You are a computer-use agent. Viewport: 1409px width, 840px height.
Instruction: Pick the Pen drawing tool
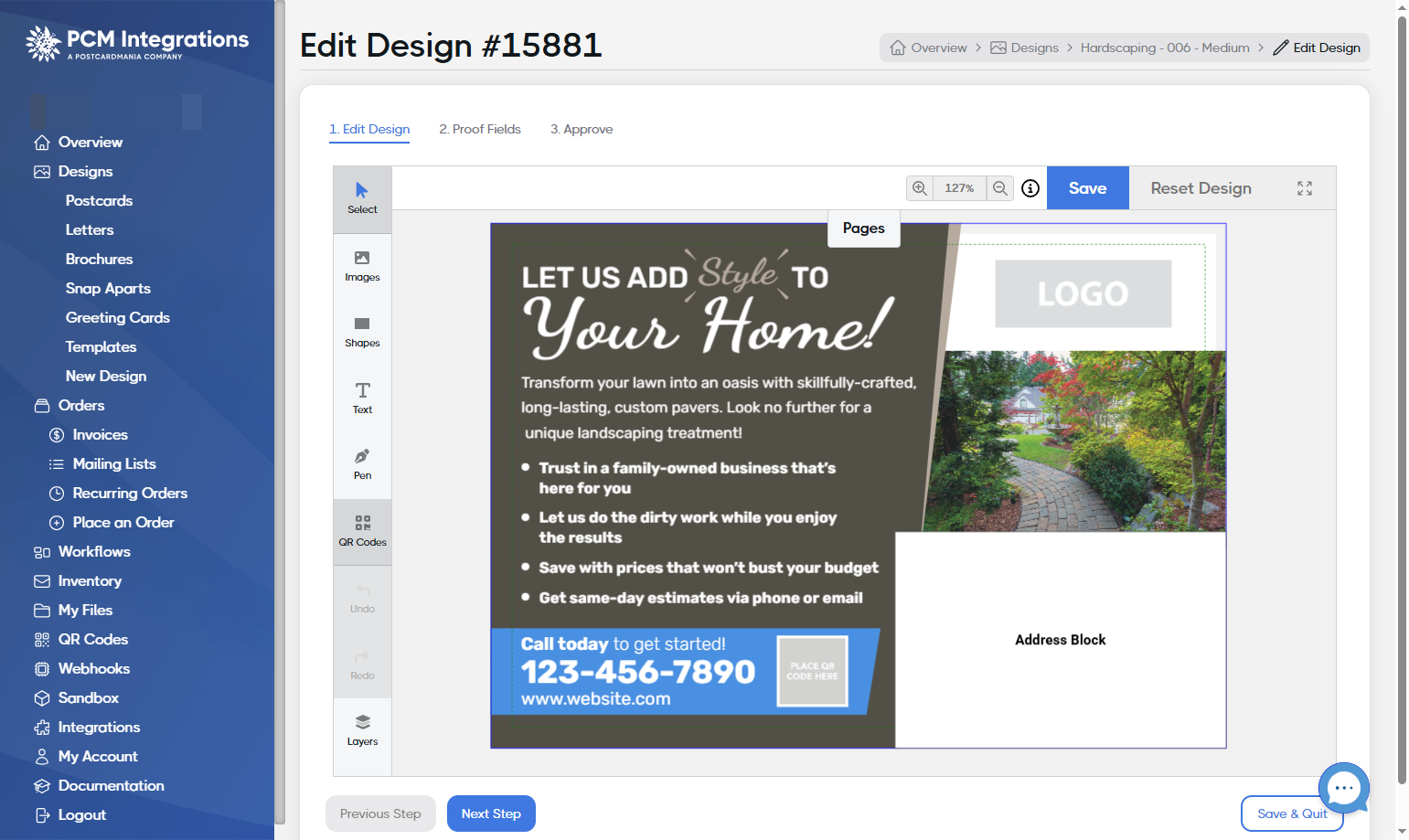(362, 465)
